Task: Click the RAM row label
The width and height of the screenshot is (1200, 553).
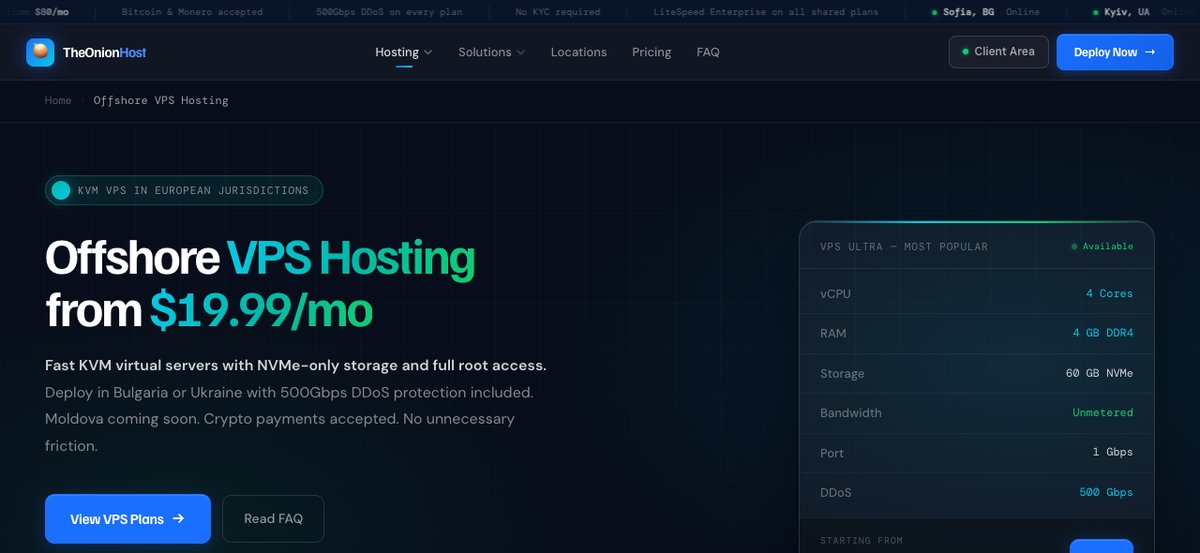Action: click(x=833, y=333)
